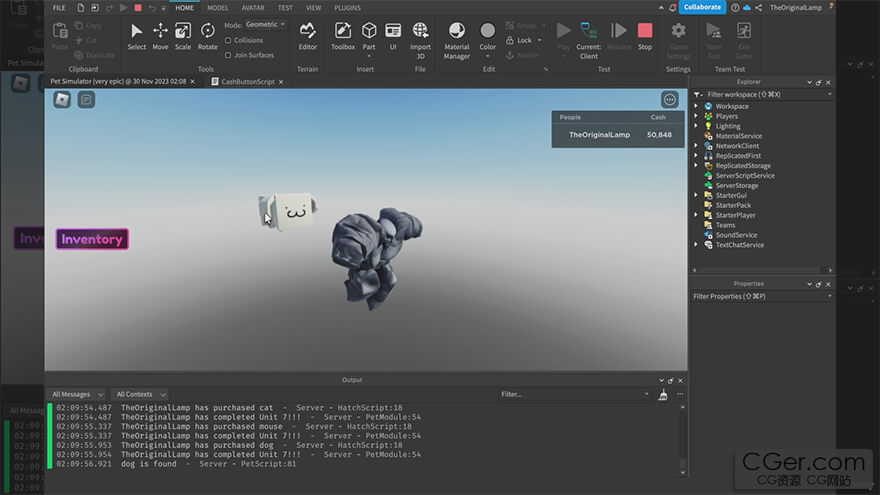Close the Pet Simulator tab
This screenshot has width=880, height=495.
pos(192,82)
